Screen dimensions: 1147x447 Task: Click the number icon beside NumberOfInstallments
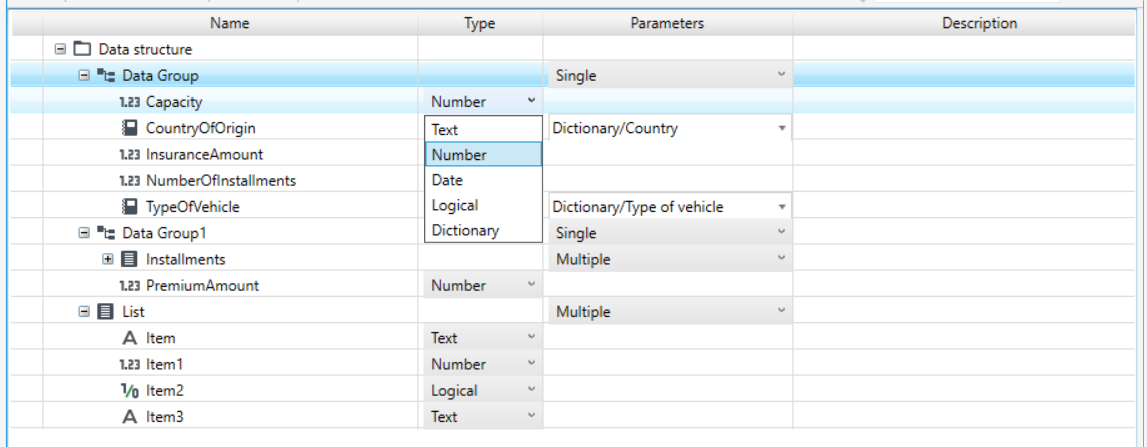[129, 181]
